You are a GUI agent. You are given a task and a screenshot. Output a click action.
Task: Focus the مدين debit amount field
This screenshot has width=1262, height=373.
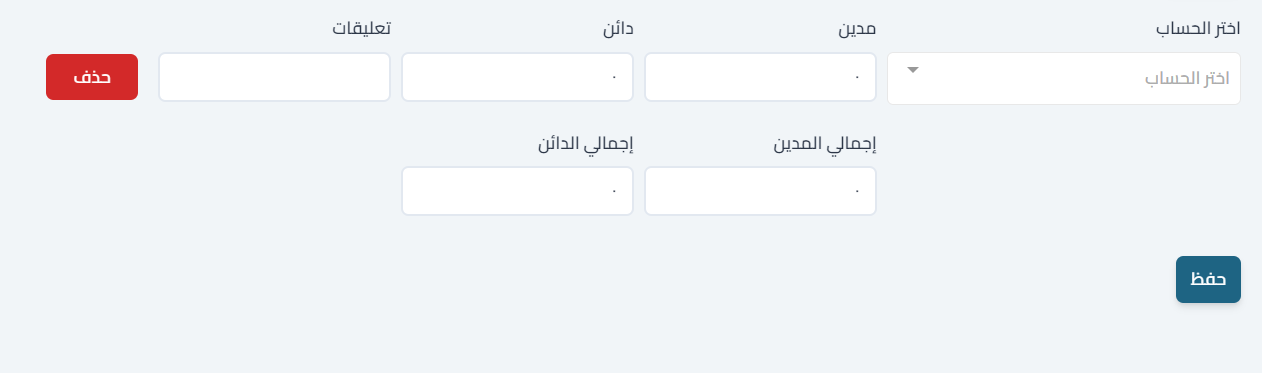[x=760, y=77]
